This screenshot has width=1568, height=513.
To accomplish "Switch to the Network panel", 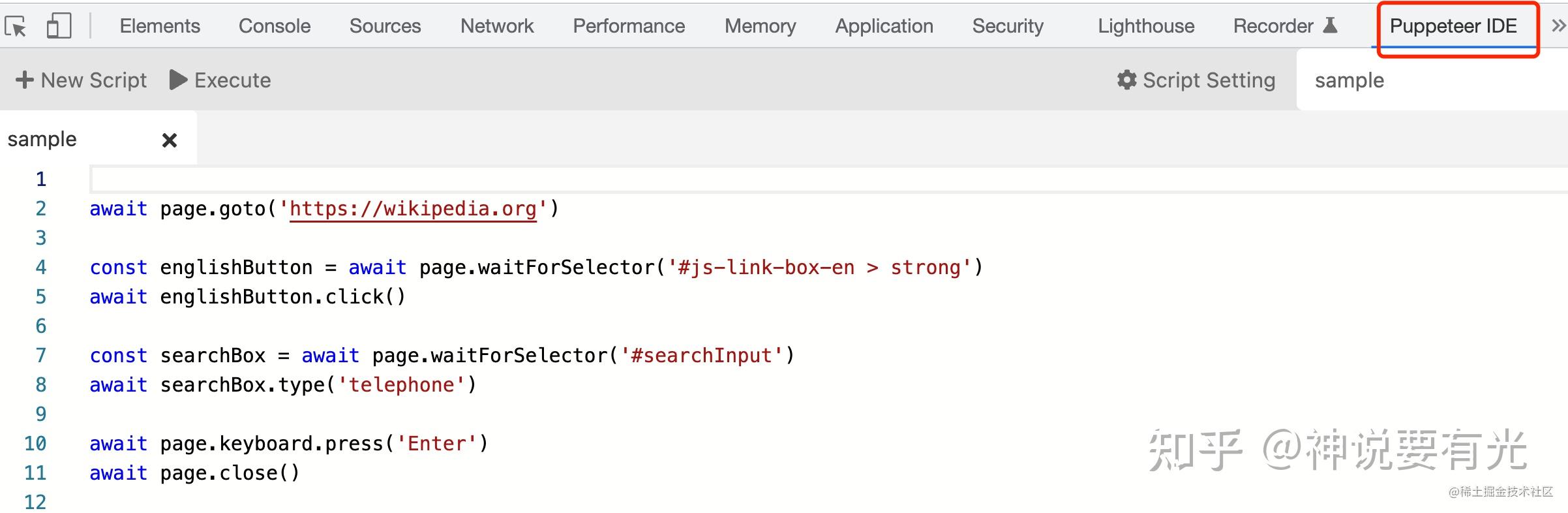I will coord(496,26).
